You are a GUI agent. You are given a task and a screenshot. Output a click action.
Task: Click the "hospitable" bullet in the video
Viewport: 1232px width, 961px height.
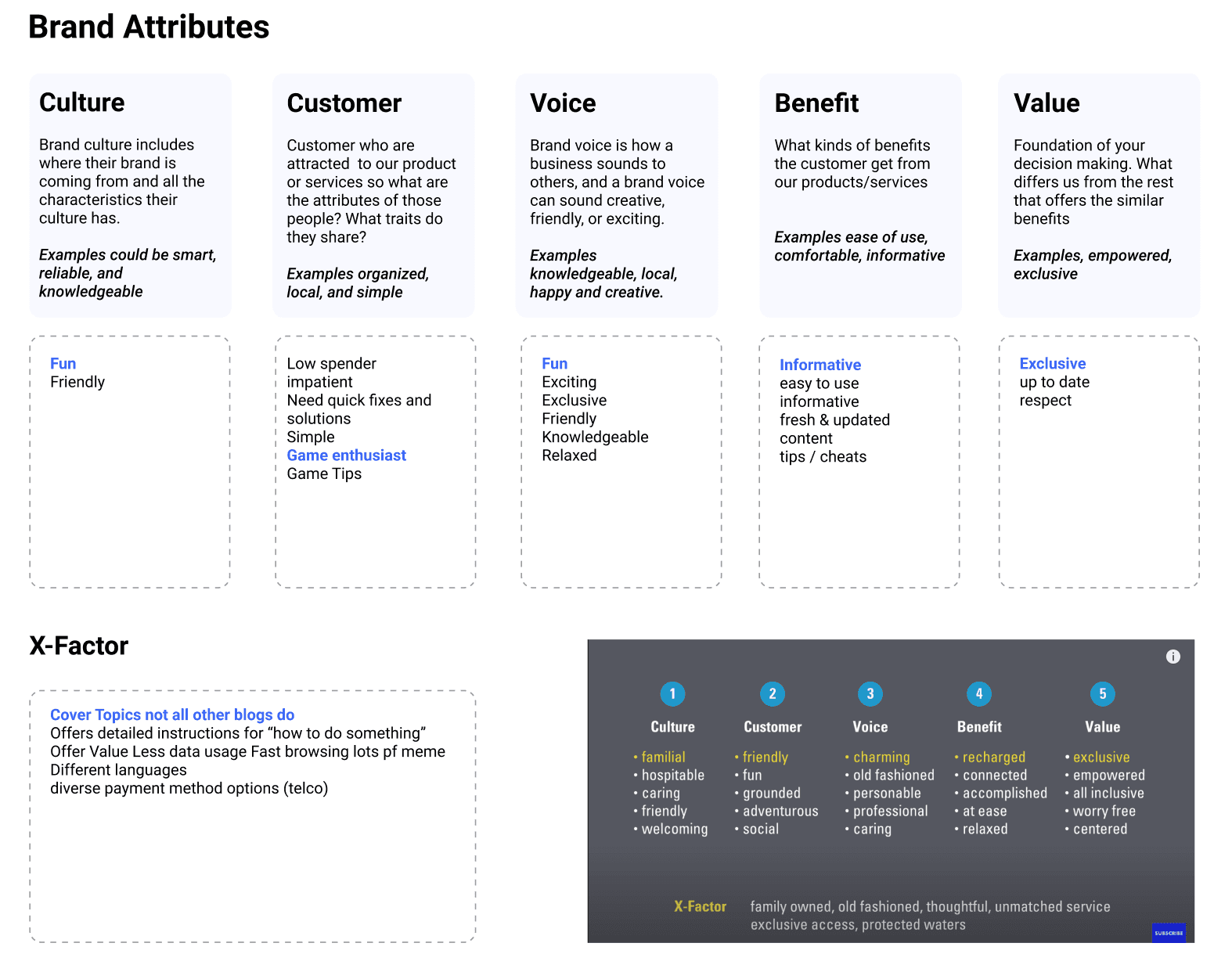[x=673, y=775]
